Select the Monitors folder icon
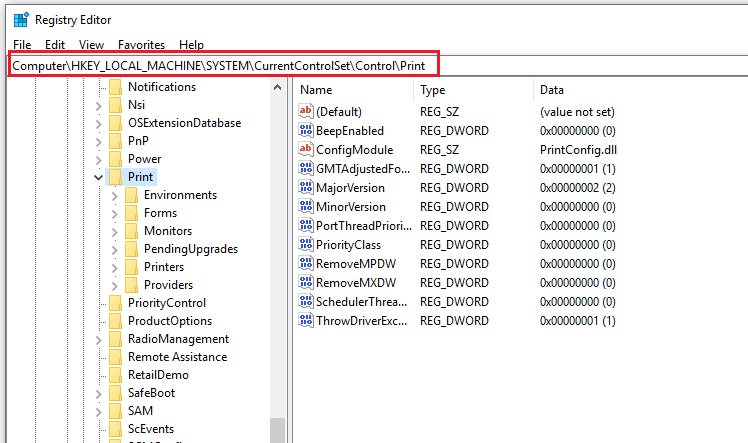This screenshot has width=748, height=443. [132, 231]
